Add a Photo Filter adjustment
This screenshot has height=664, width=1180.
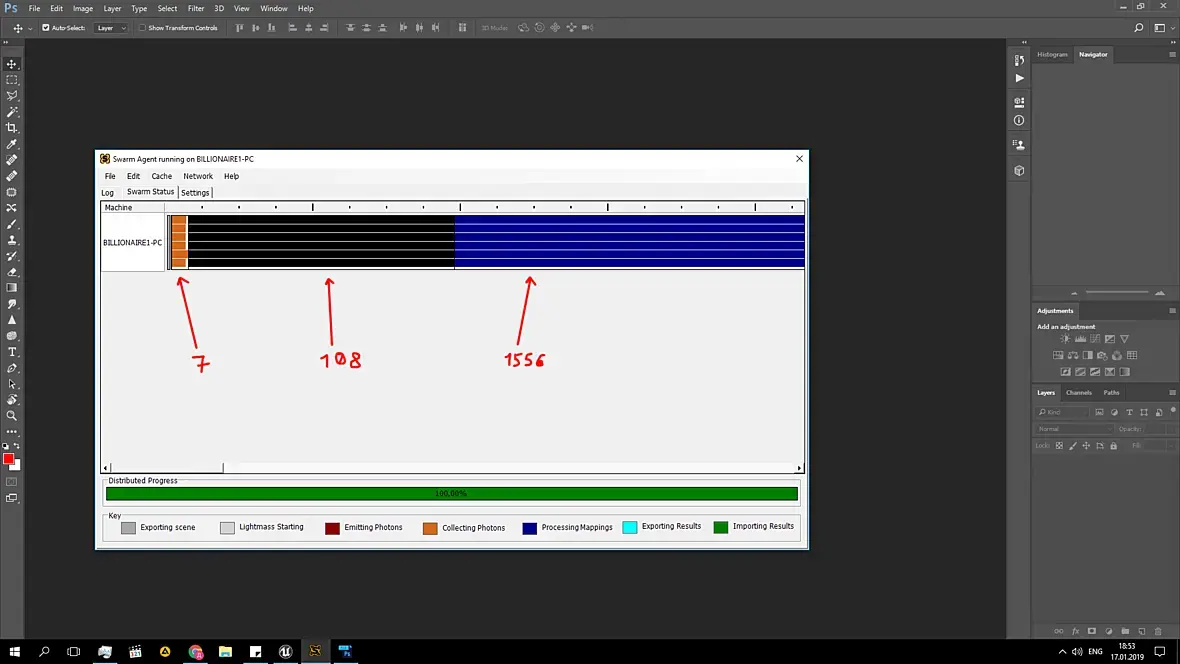(1102, 355)
